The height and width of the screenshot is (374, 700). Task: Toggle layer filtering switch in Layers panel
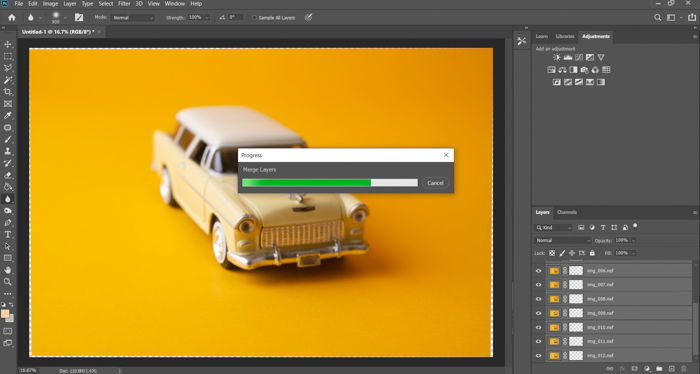pyautogui.click(x=635, y=226)
